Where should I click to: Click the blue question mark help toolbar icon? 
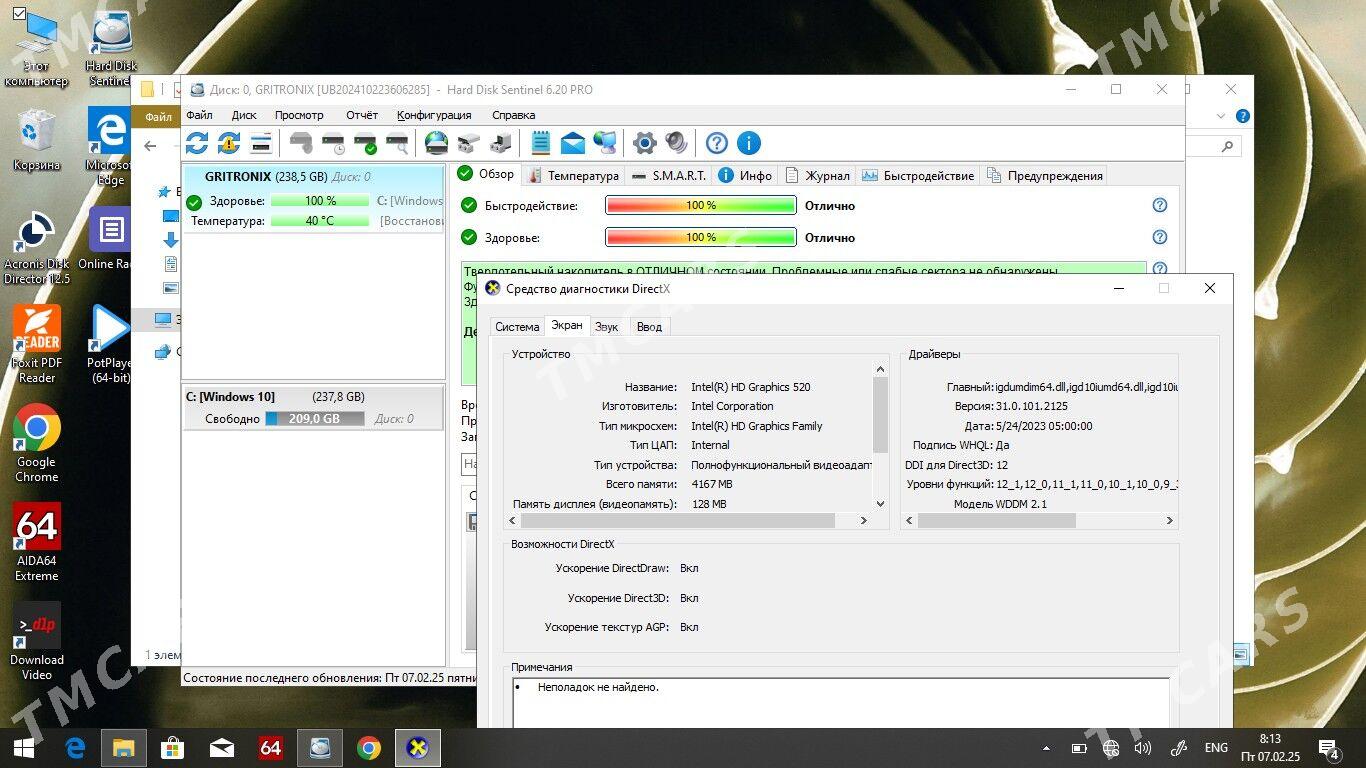(717, 143)
